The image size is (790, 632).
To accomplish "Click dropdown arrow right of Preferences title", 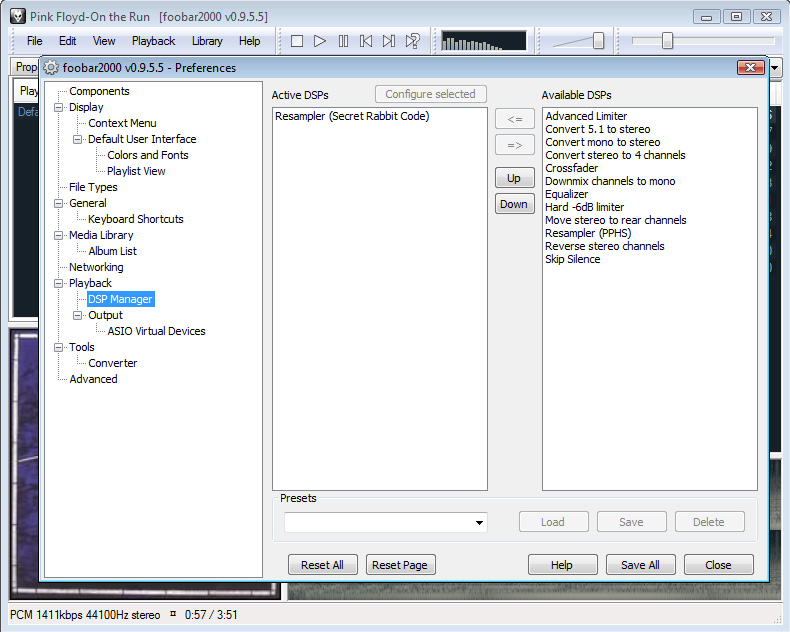I will [x=775, y=68].
